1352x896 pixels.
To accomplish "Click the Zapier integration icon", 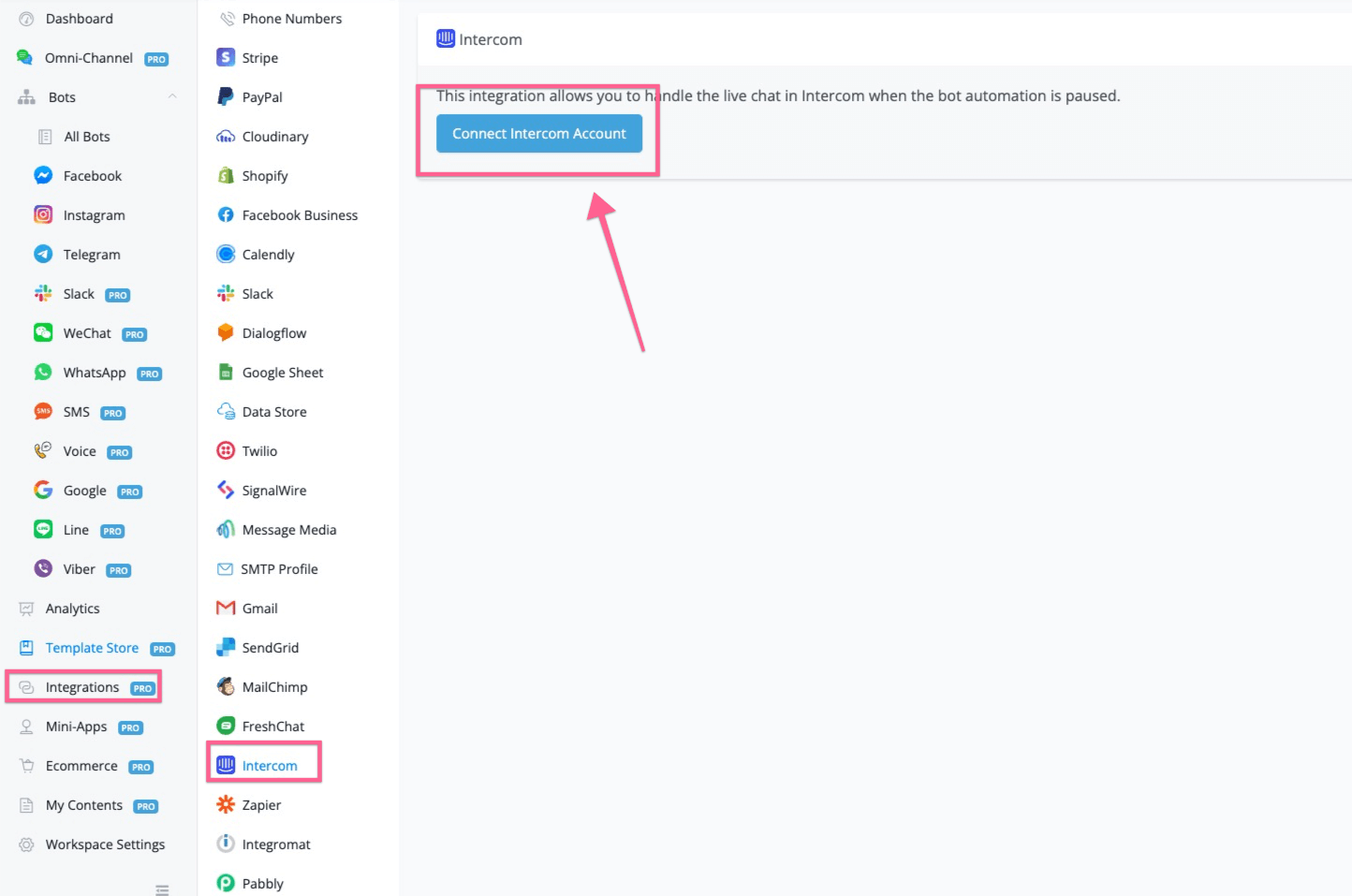I will [226, 804].
